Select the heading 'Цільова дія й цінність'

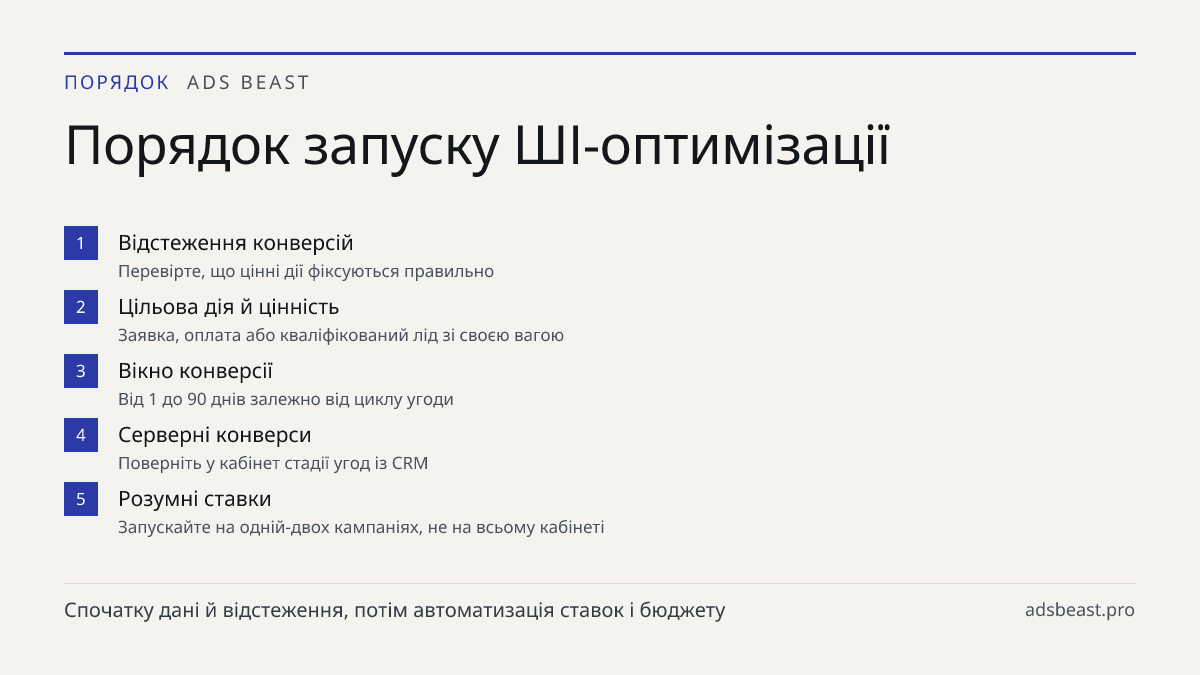click(229, 307)
